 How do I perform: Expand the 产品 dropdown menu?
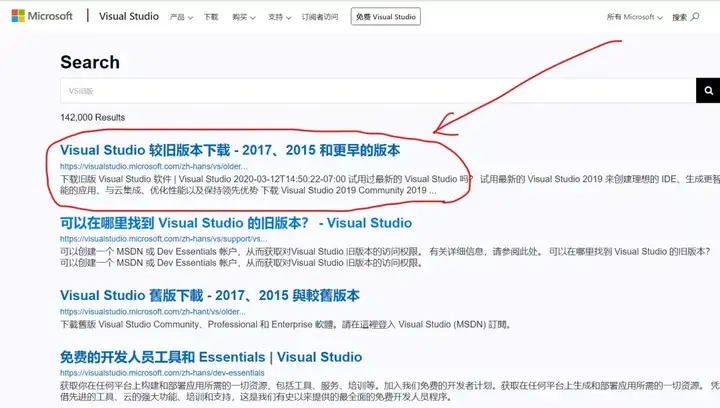pyautogui.click(x=181, y=17)
